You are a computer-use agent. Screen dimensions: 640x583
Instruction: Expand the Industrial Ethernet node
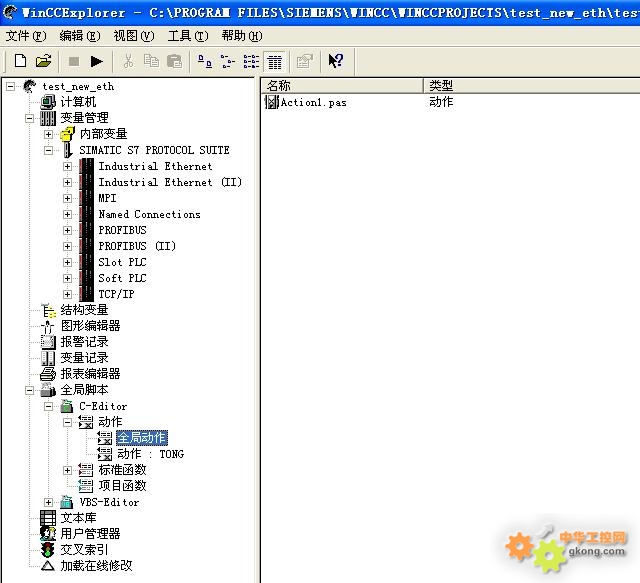click(67, 167)
